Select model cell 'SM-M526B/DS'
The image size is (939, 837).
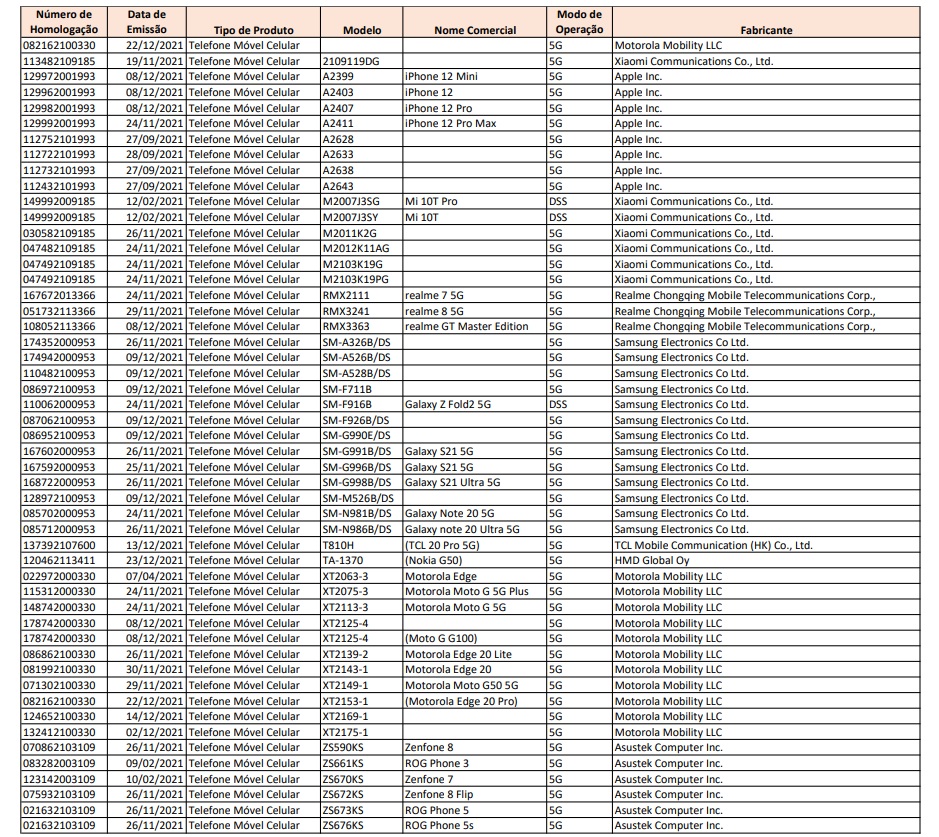(x=362, y=498)
